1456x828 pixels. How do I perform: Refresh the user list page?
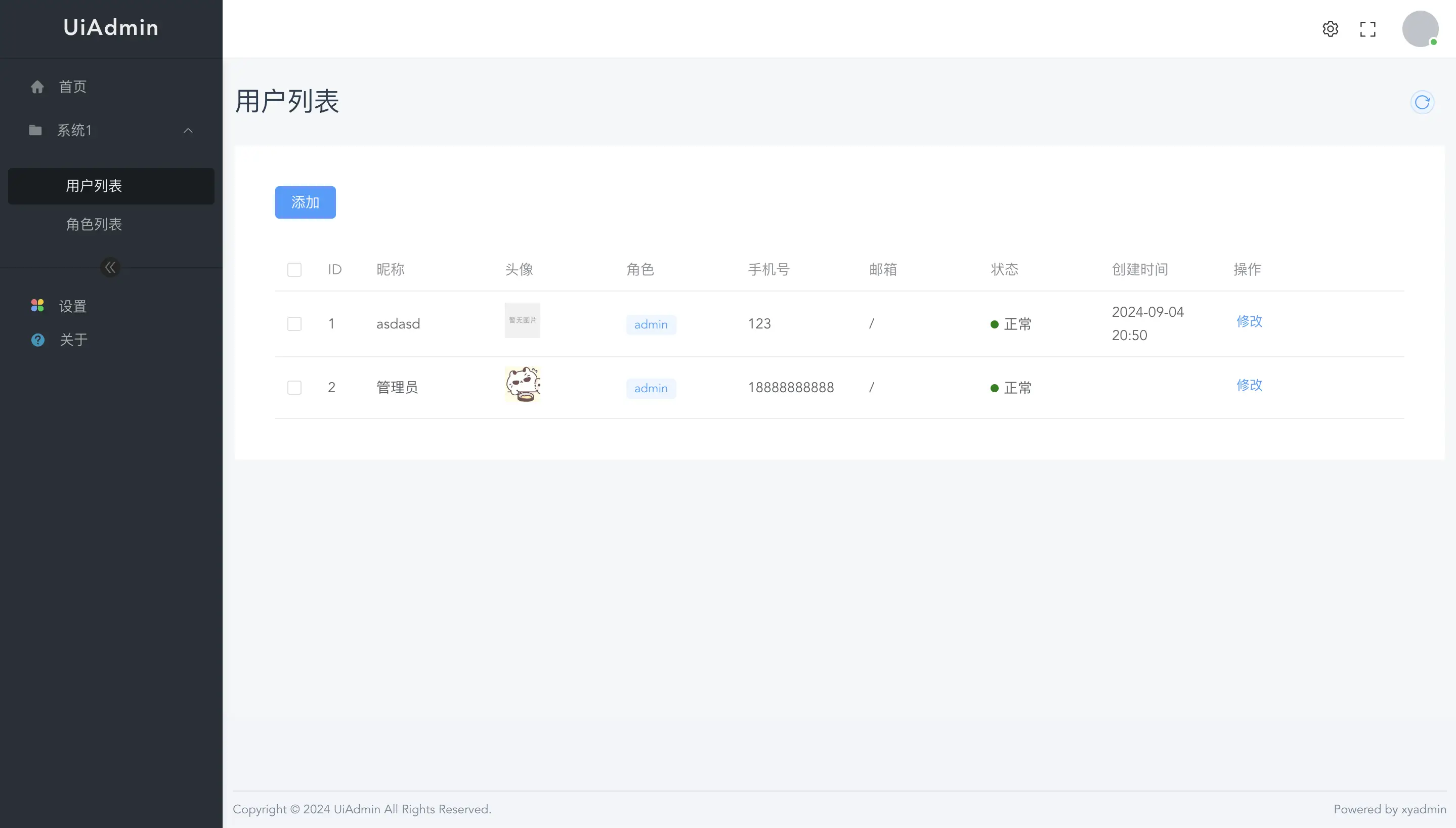1423,102
